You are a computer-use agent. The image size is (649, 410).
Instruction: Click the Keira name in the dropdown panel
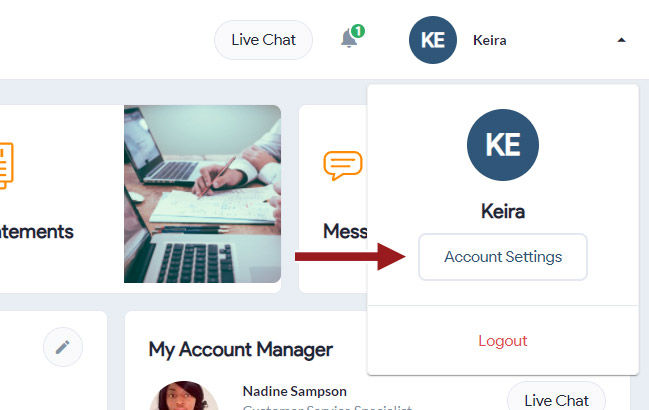pos(503,211)
